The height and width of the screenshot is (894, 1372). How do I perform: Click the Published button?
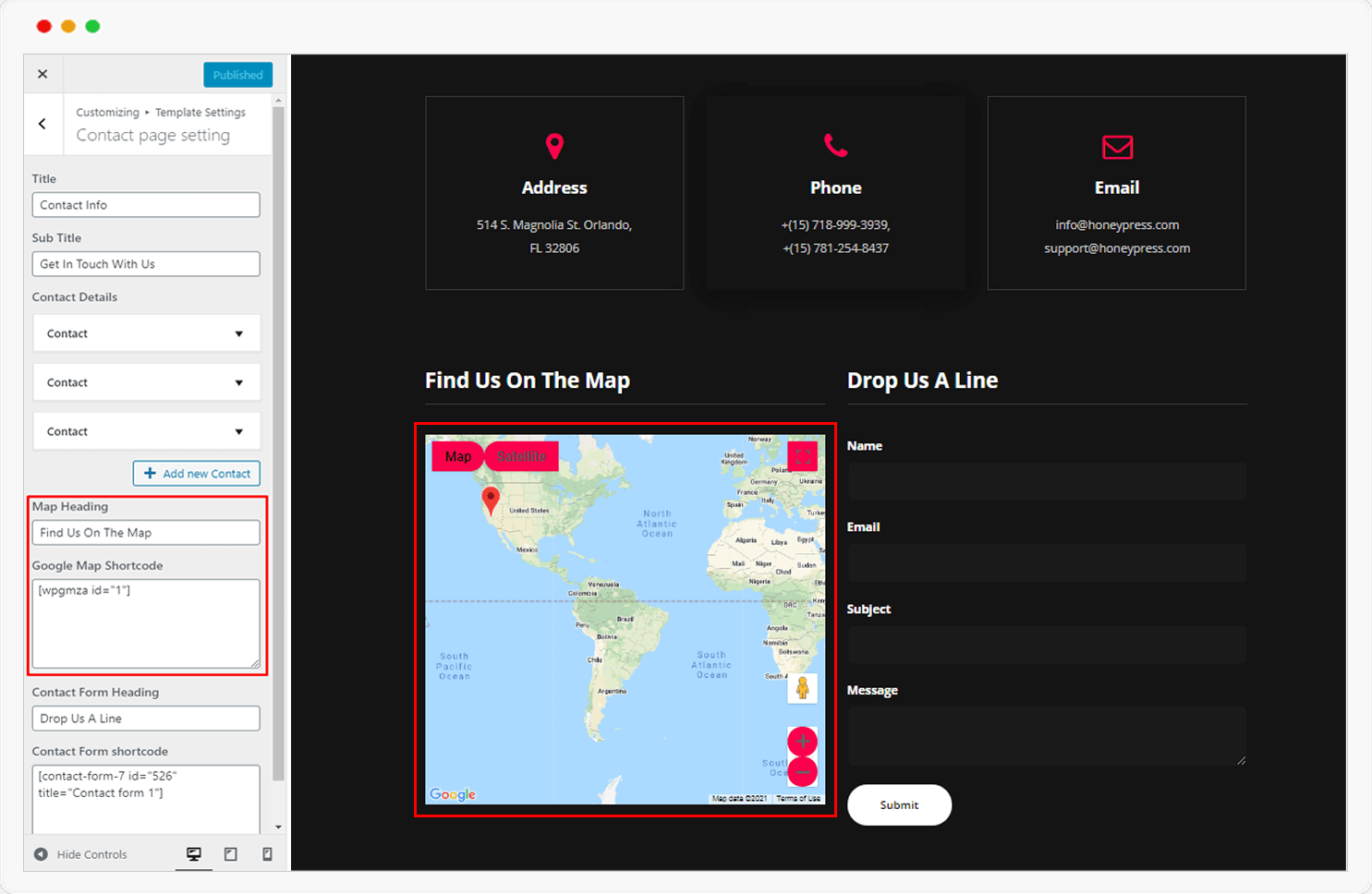[237, 75]
